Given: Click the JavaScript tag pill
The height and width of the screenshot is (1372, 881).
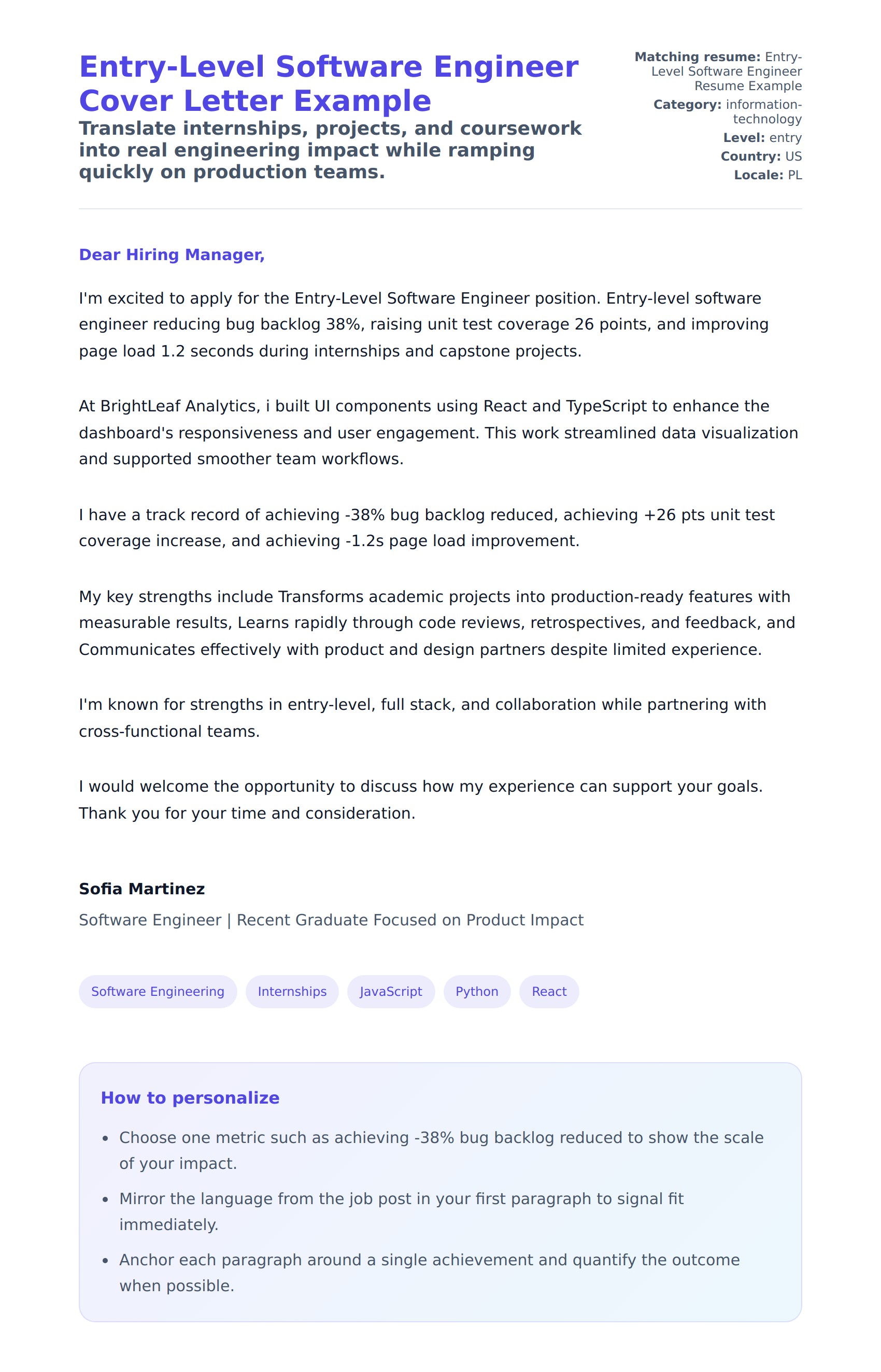Looking at the screenshot, I should [x=391, y=991].
